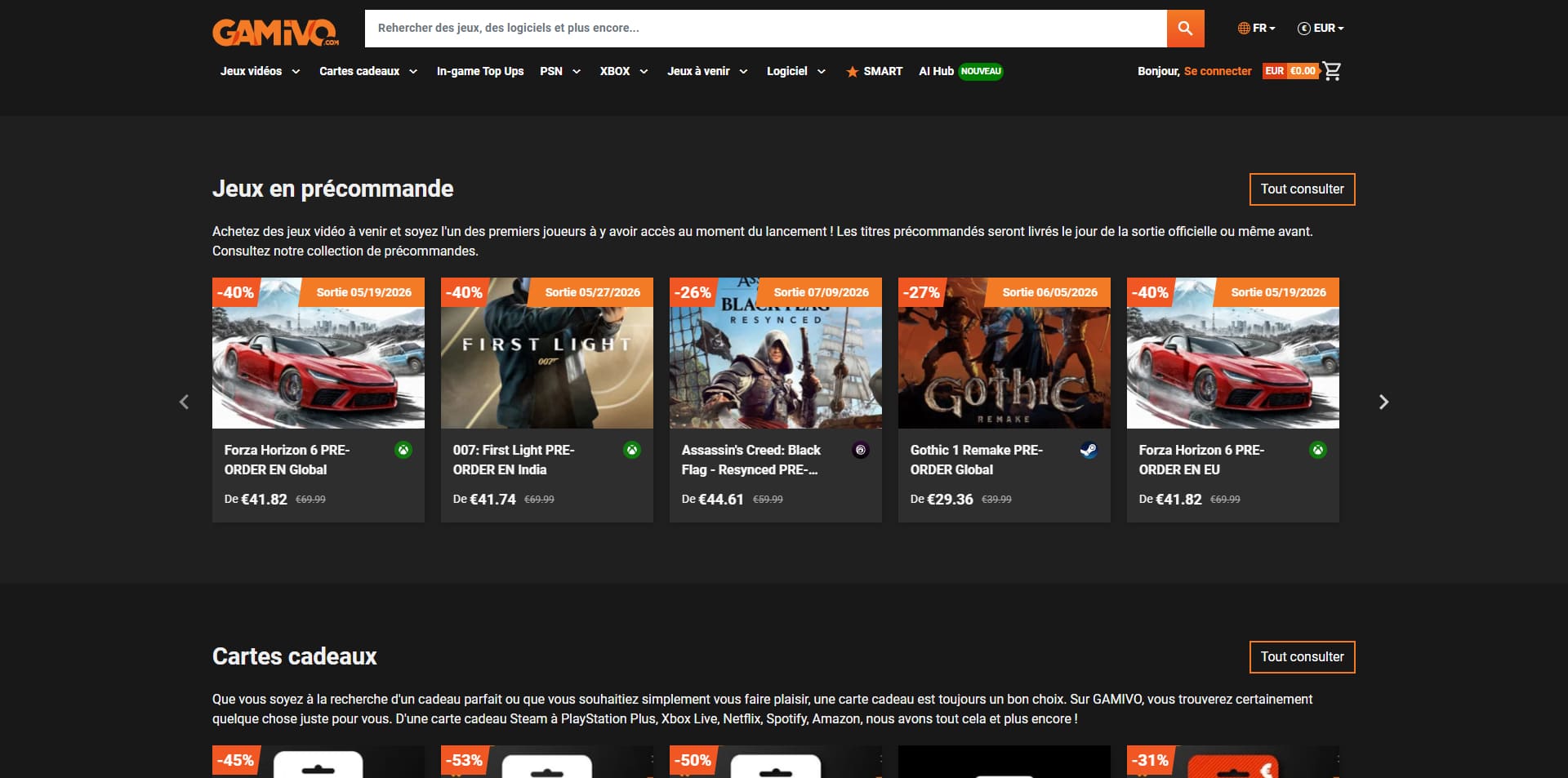The height and width of the screenshot is (778, 1568).
Task: Show previous pre-order games with left arrow
Action: pos(184,402)
